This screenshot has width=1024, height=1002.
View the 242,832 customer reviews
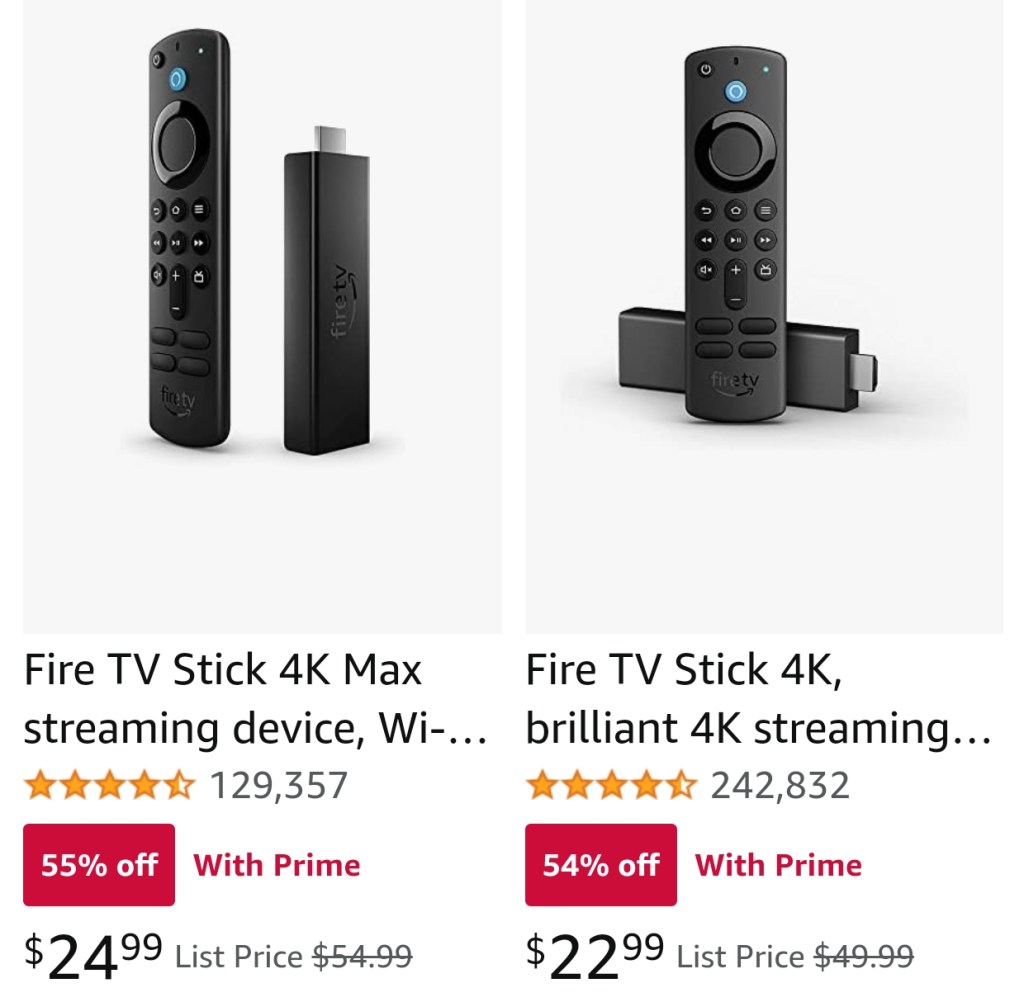[780, 785]
